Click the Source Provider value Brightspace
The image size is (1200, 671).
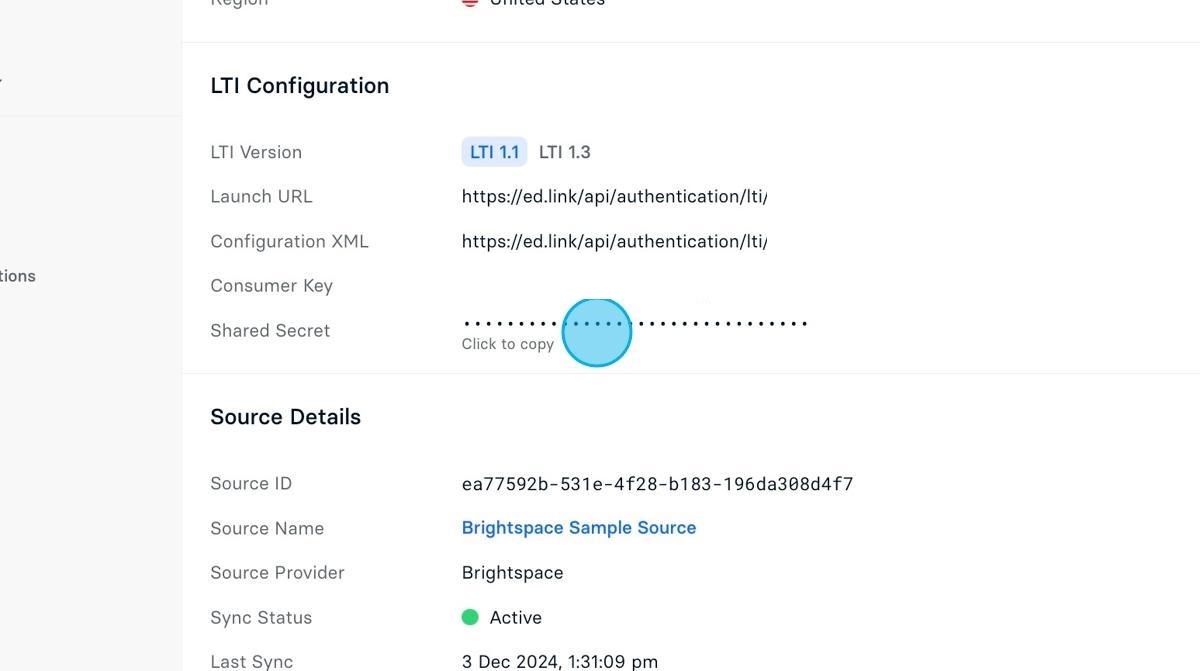(512, 572)
